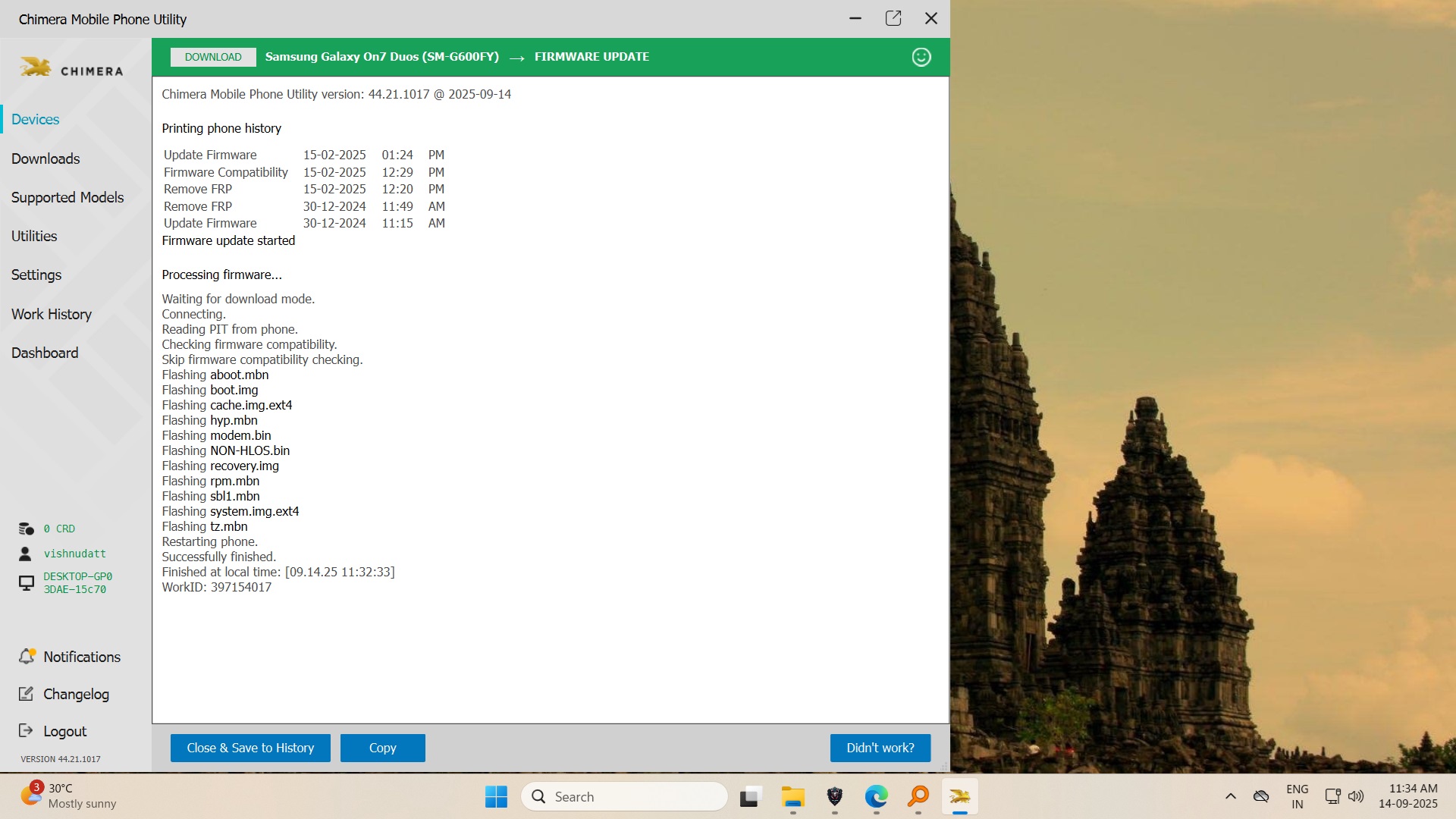Open Microsoft Edge from taskbar
1456x819 pixels.
click(876, 796)
